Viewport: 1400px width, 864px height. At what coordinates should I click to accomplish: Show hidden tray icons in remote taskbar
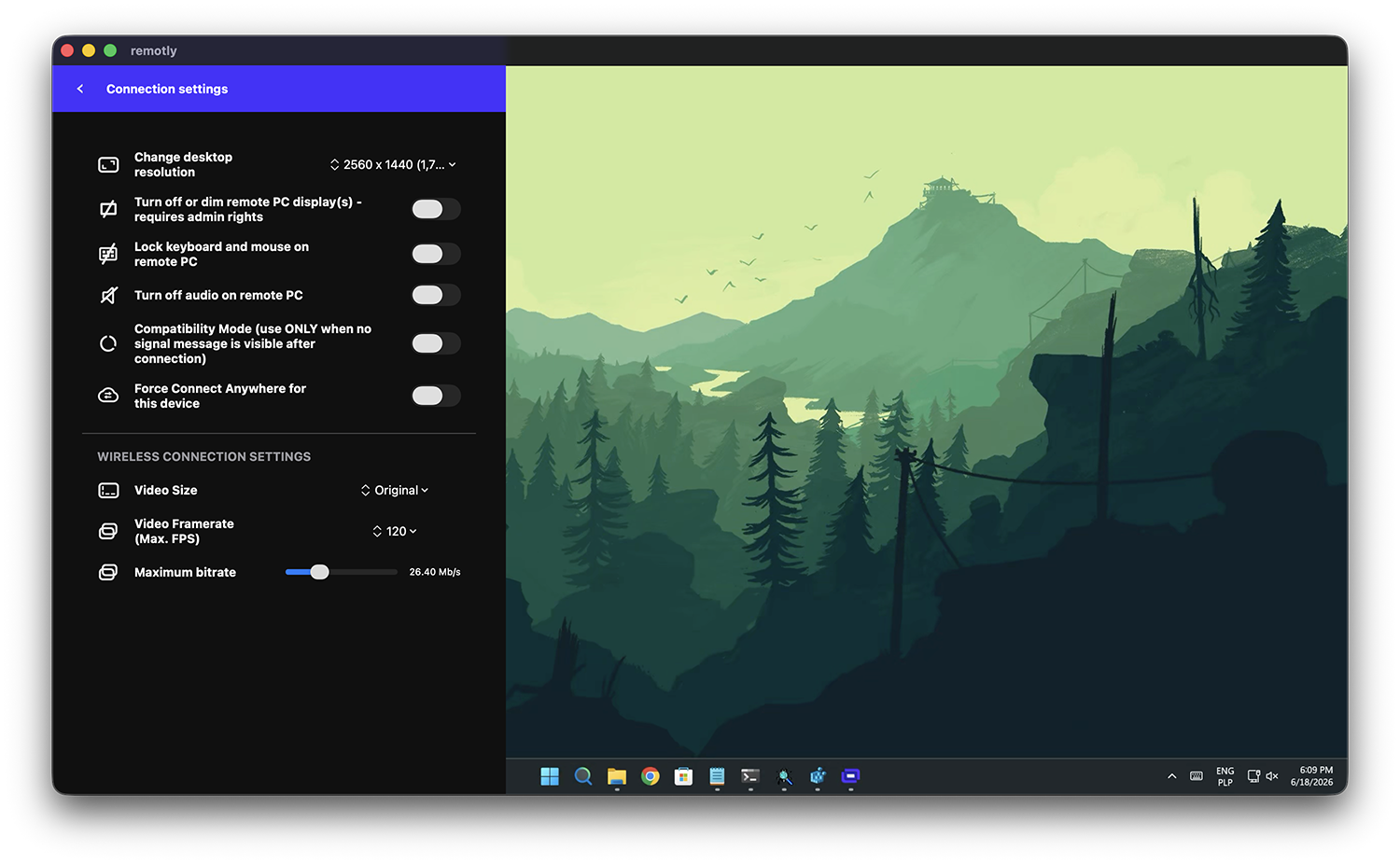1172,776
